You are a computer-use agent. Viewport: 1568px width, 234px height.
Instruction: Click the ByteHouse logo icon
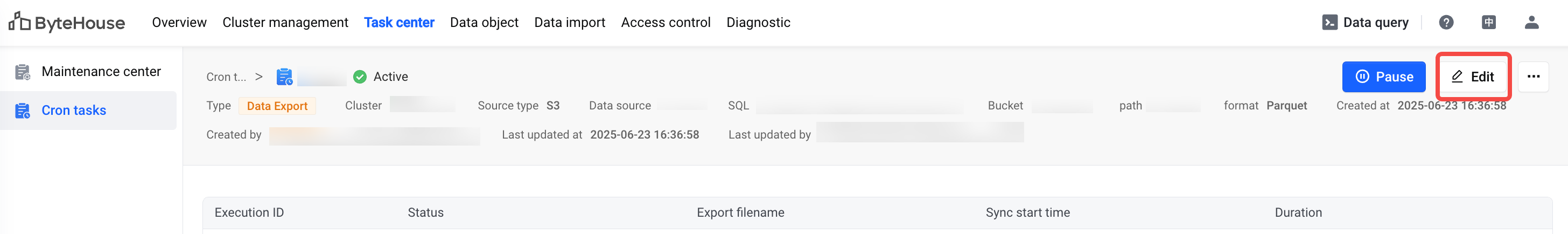click(19, 22)
